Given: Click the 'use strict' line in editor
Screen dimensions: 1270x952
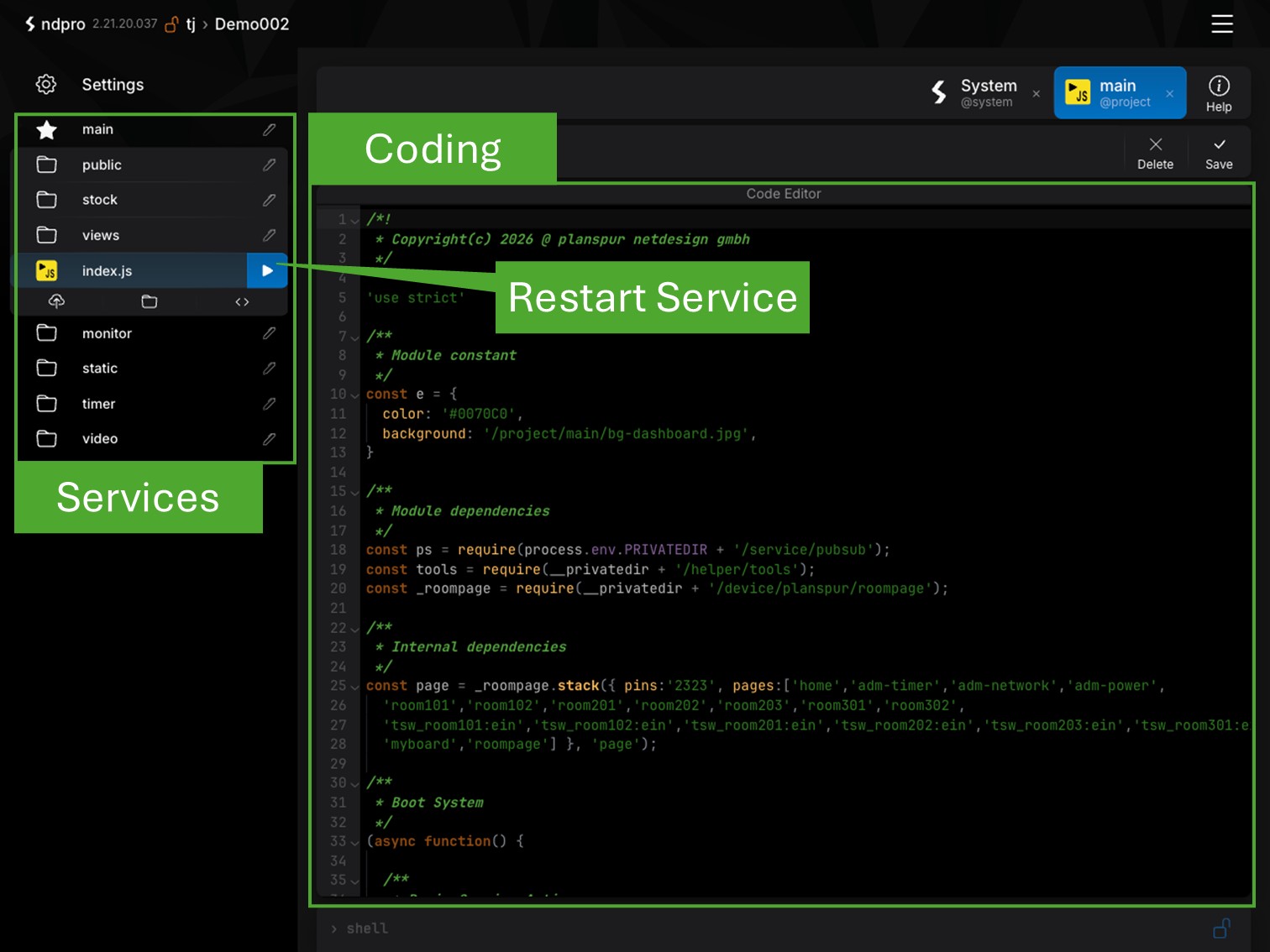Looking at the screenshot, I should [416, 298].
